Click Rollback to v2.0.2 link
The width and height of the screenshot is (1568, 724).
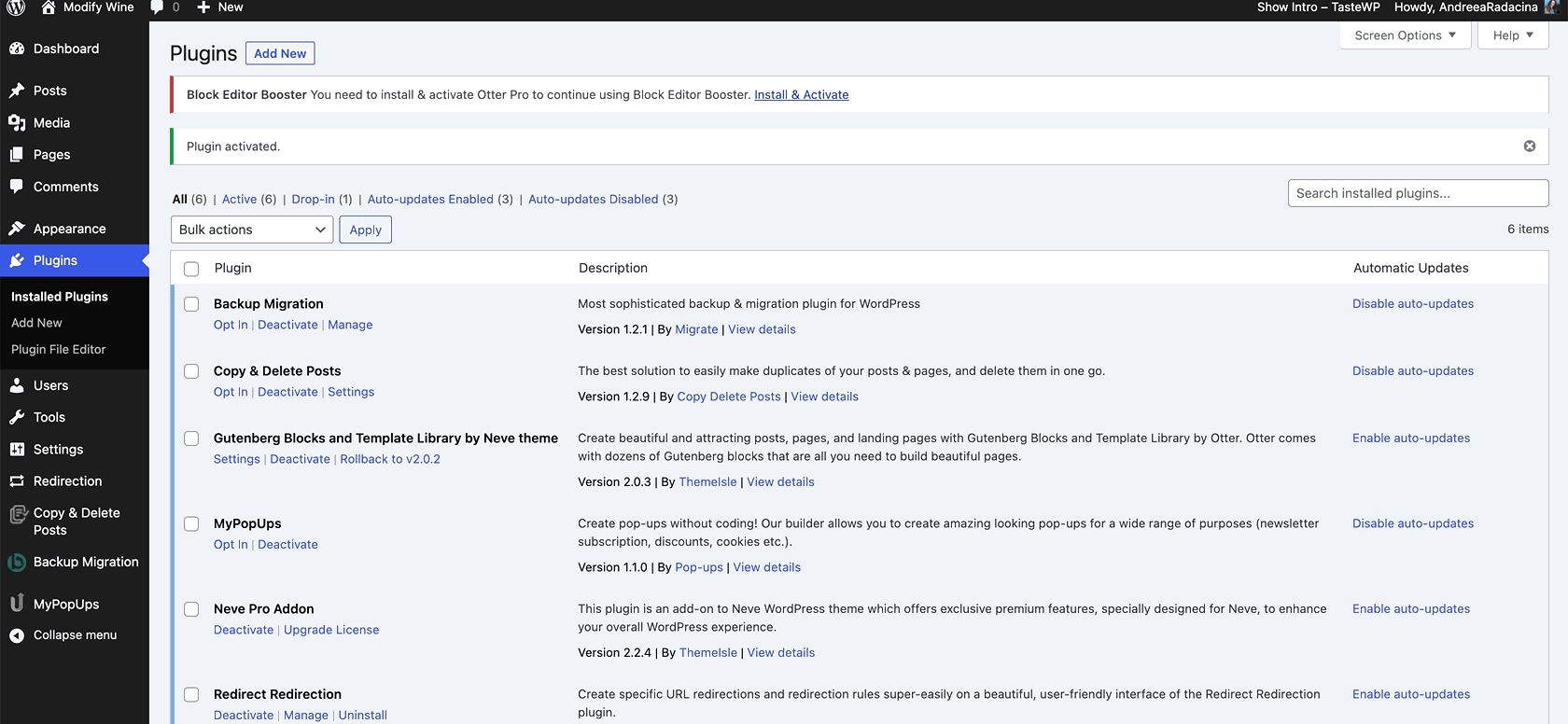[x=390, y=459]
